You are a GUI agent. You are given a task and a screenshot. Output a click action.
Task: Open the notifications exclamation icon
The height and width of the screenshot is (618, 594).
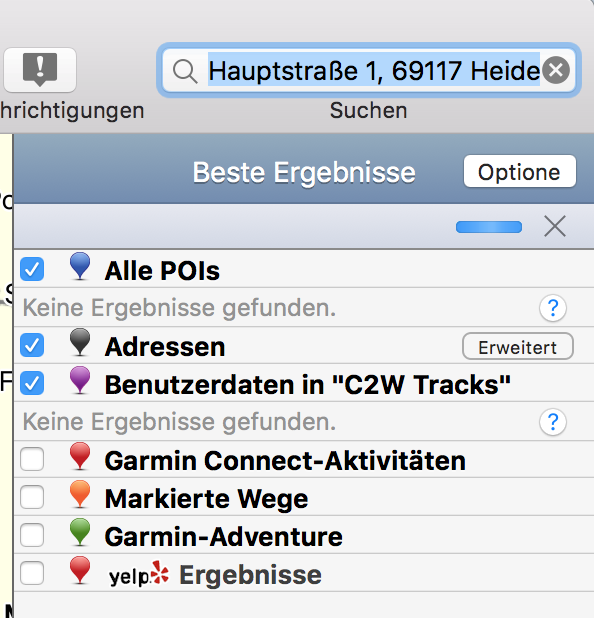(40, 70)
